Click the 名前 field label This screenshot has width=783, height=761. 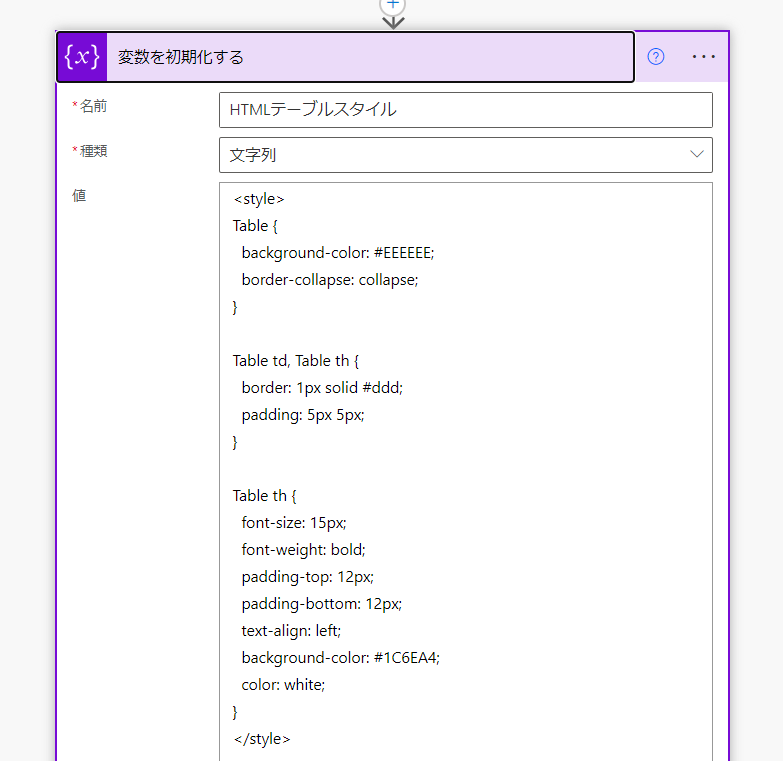point(93,106)
